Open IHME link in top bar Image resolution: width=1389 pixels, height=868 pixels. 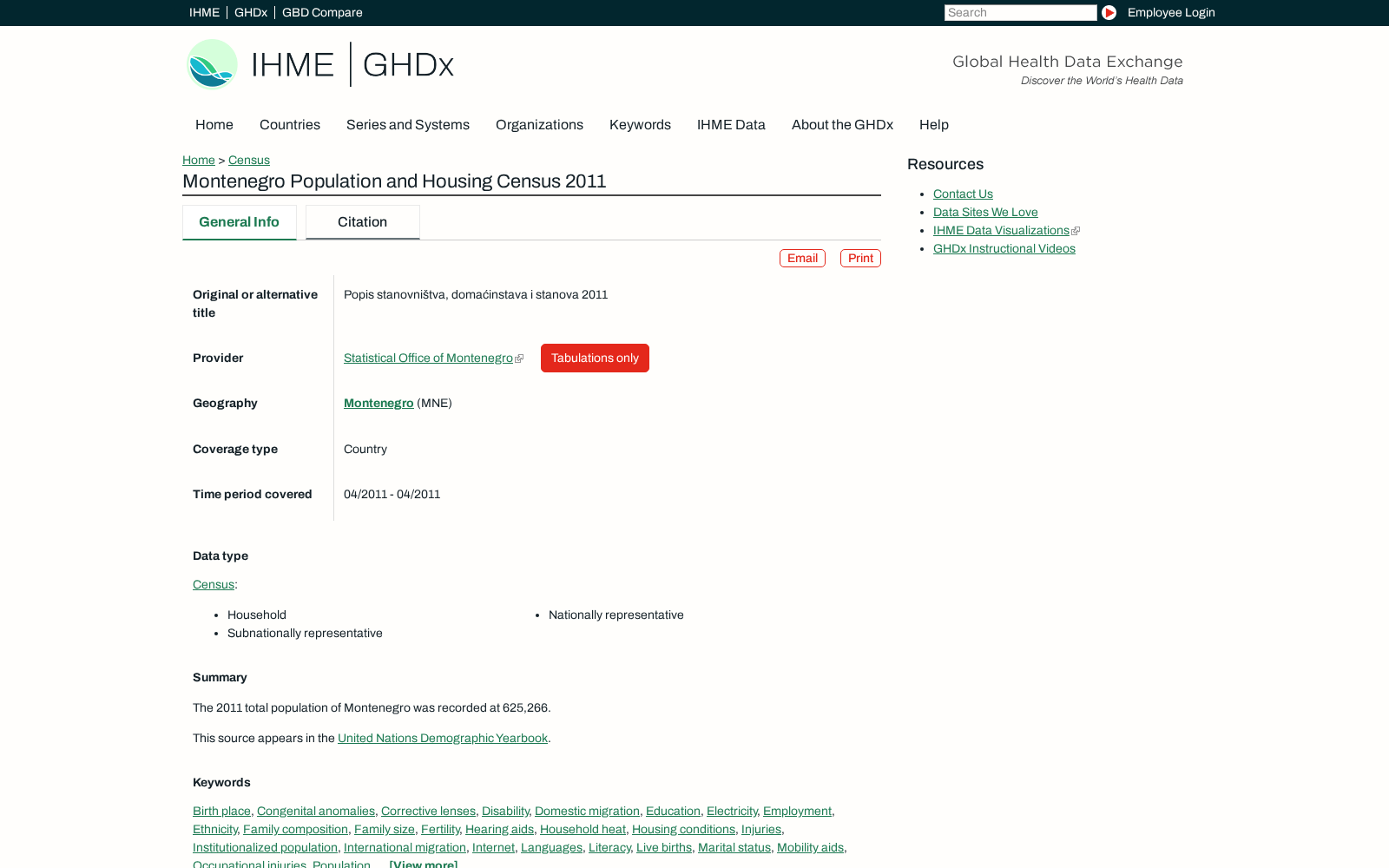(x=204, y=12)
